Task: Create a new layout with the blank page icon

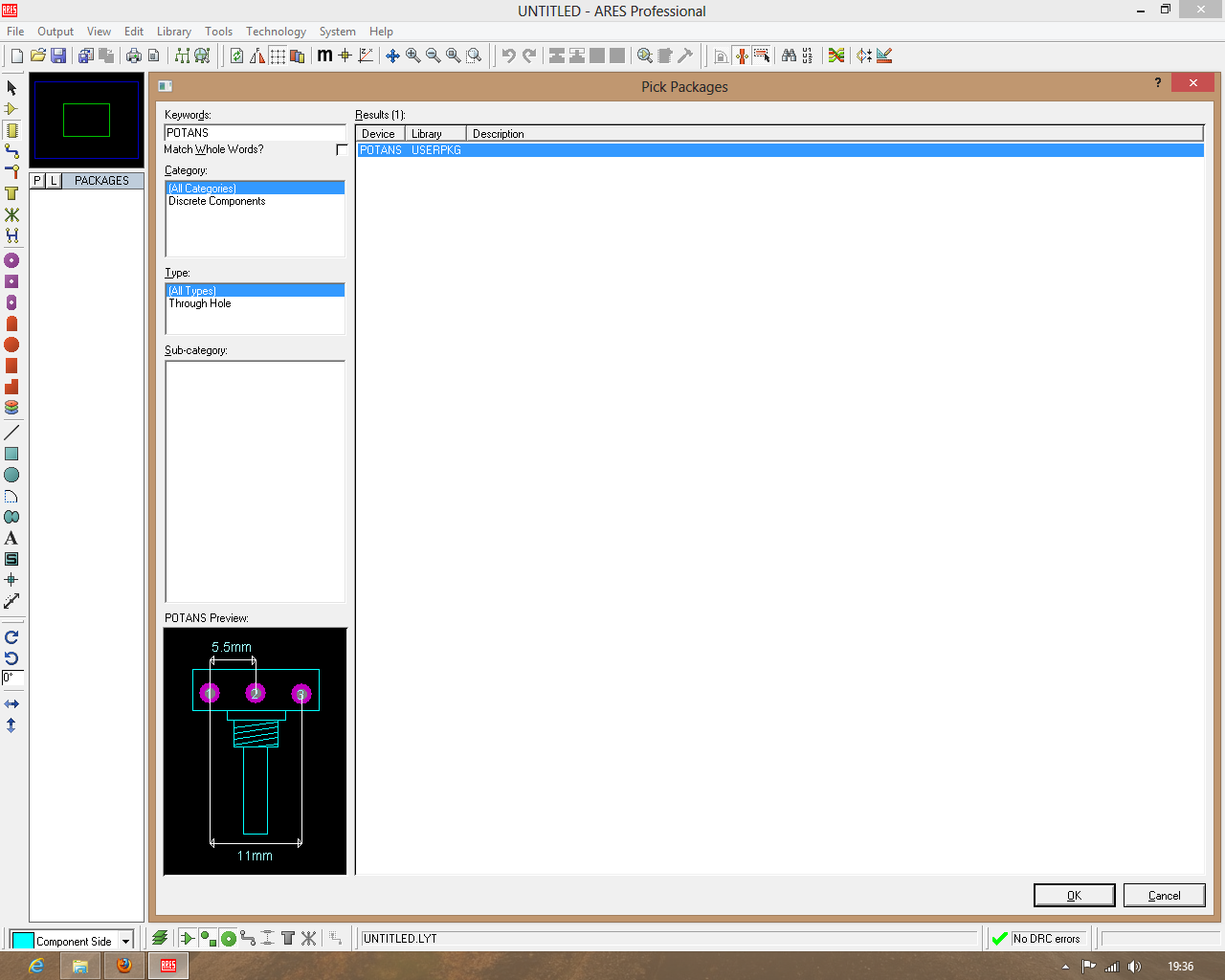Action: tap(16, 56)
